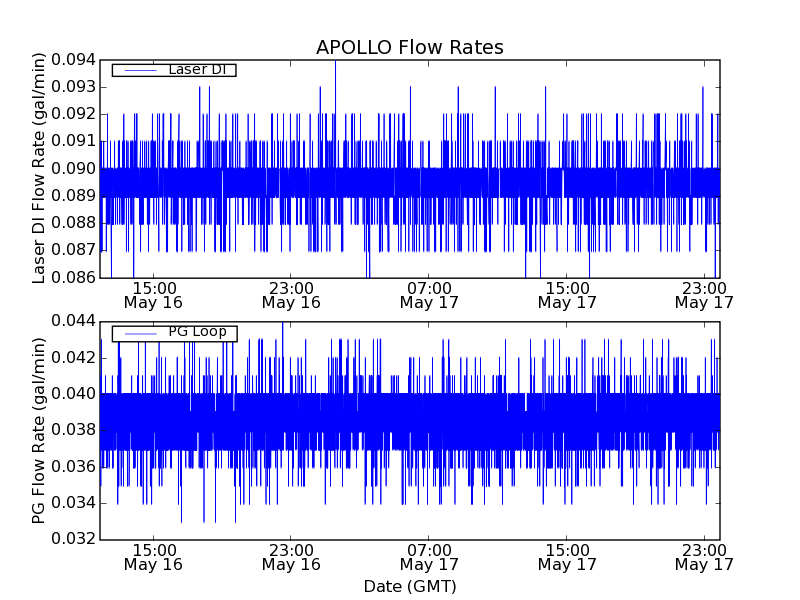Click the APOLLO Flow Rates chart title

pos(409,48)
